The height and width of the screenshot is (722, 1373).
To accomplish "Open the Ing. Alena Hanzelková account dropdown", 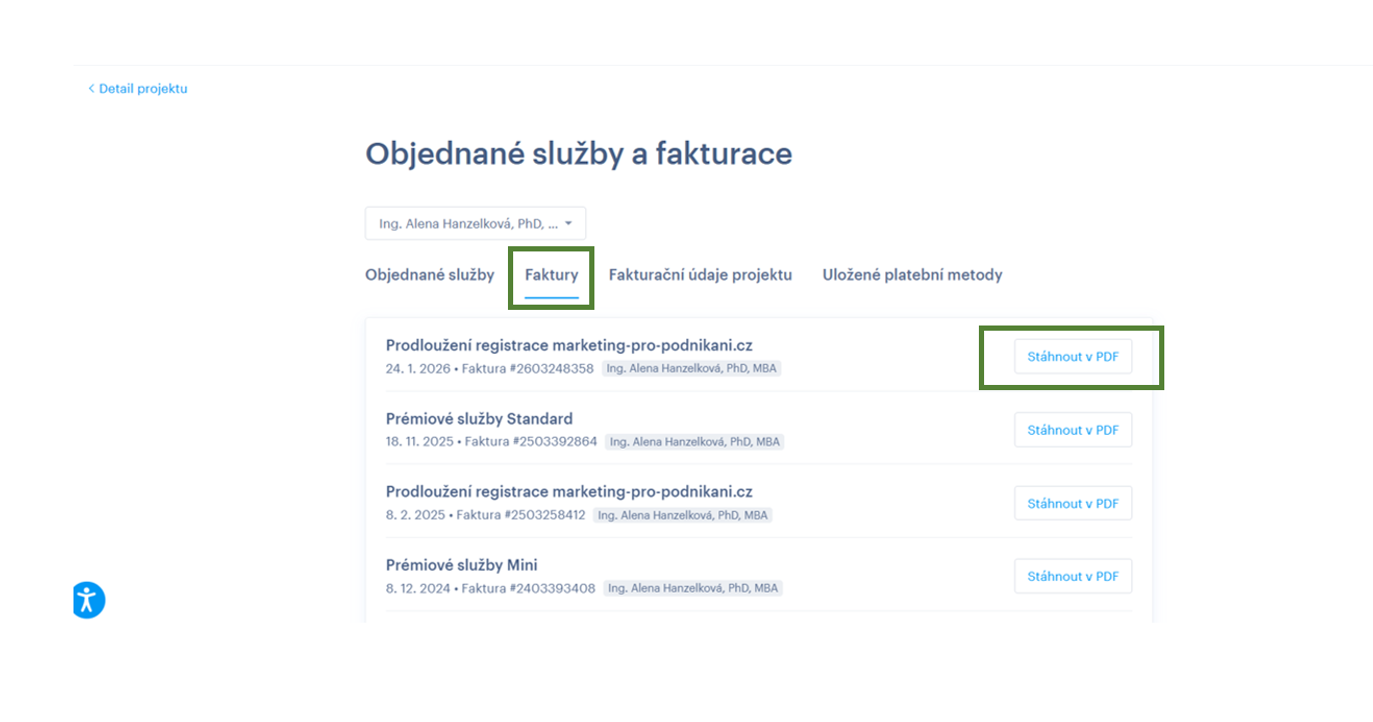I will pos(475,223).
